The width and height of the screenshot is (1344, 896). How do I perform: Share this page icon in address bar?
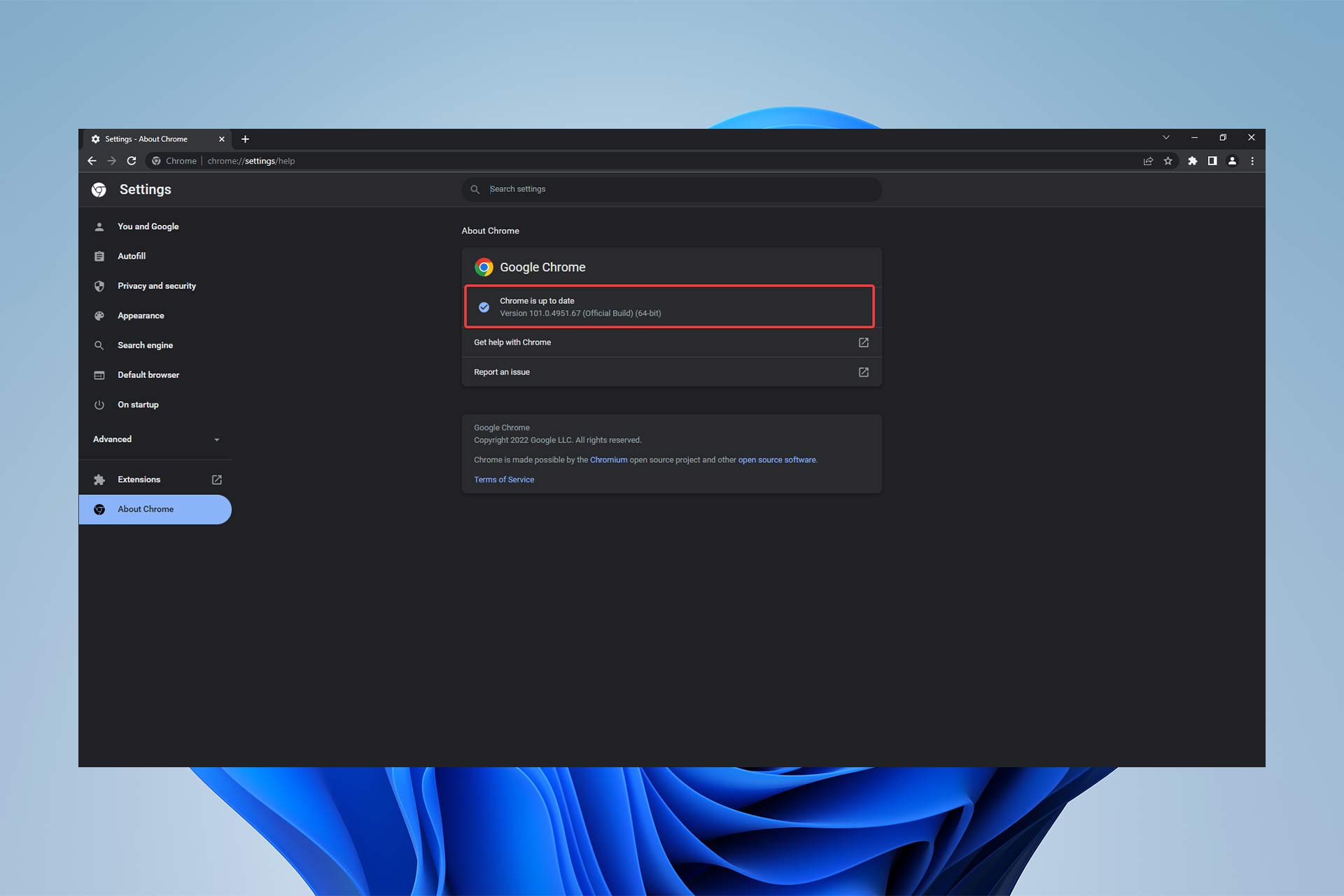coord(1148,161)
